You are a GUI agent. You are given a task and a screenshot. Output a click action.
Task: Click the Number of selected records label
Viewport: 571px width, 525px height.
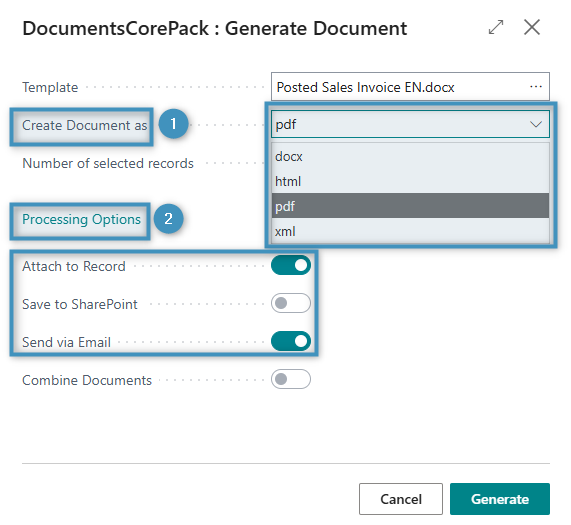108,163
